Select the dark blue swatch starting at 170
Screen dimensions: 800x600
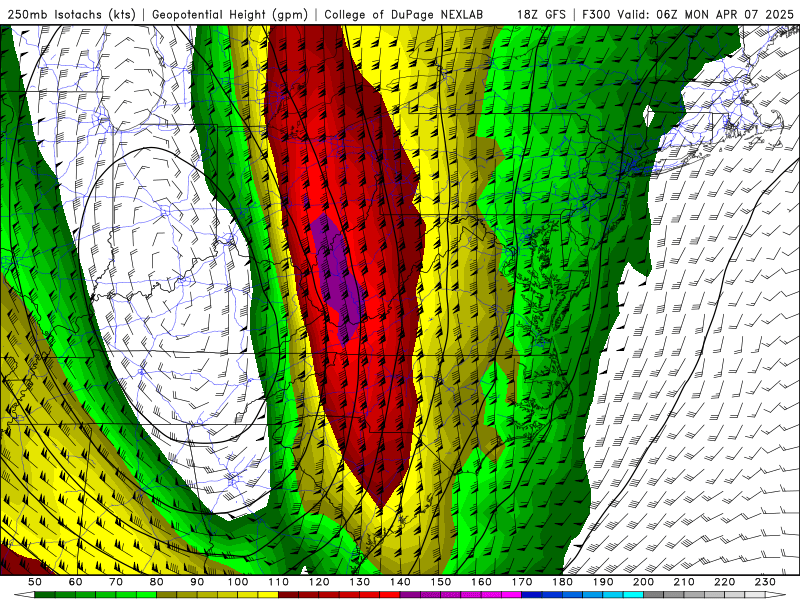[532, 595]
